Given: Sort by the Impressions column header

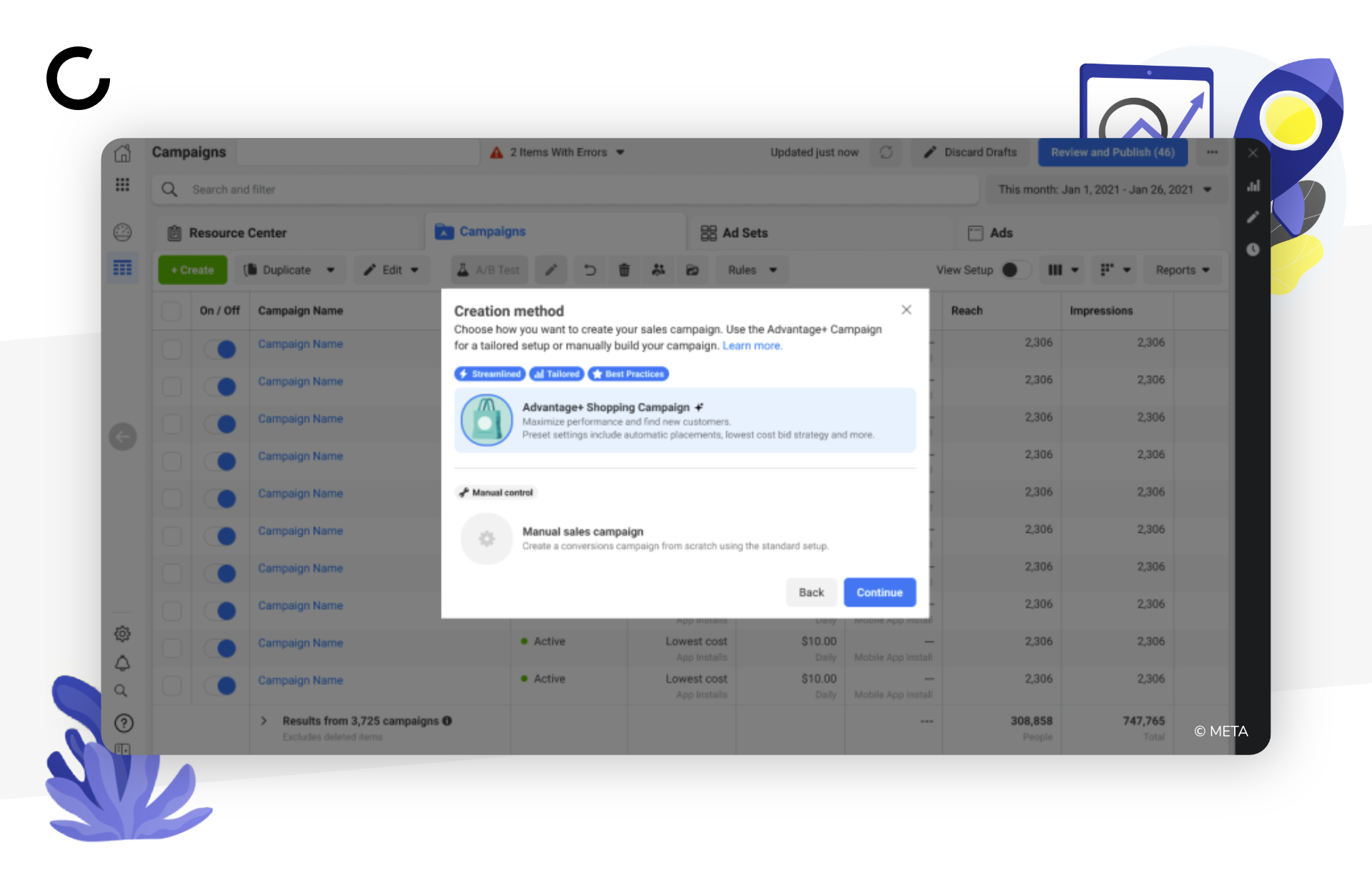Looking at the screenshot, I should [1101, 311].
